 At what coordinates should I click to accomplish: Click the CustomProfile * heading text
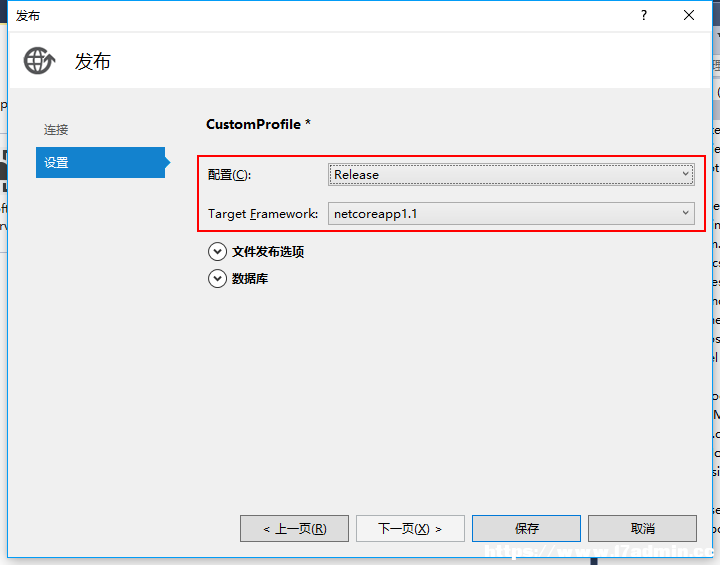point(259,124)
